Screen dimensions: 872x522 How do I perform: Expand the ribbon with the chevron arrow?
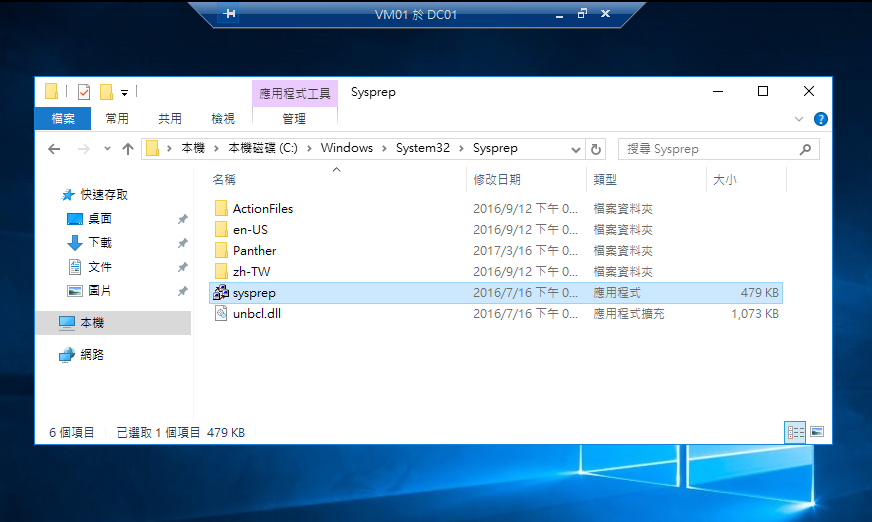click(x=799, y=119)
